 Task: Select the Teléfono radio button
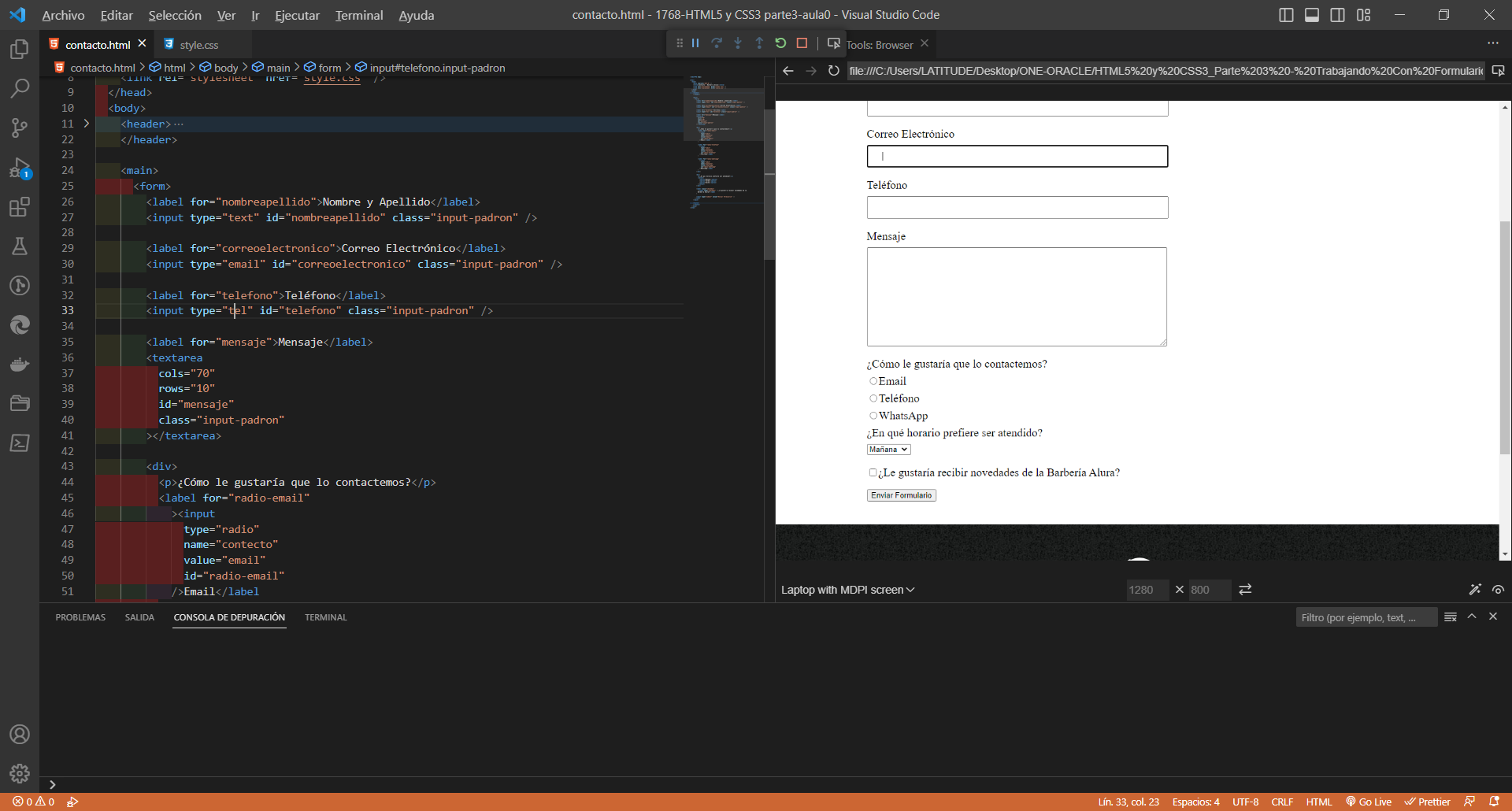coord(873,398)
